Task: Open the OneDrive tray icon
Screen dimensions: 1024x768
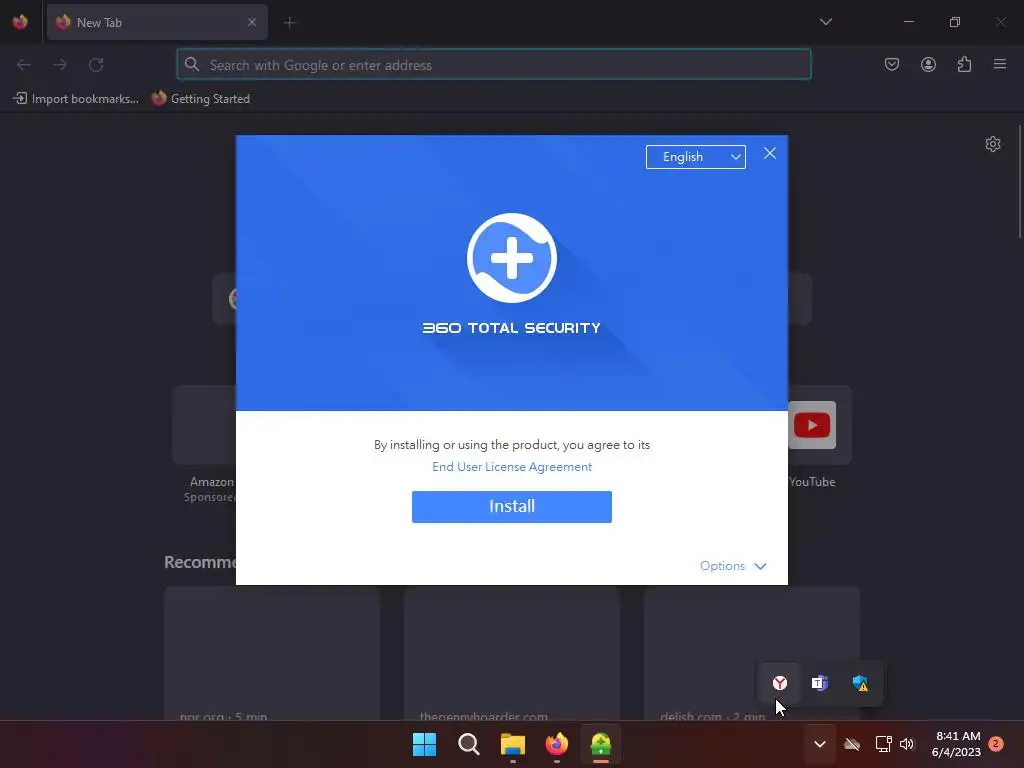Action: coord(852,744)
